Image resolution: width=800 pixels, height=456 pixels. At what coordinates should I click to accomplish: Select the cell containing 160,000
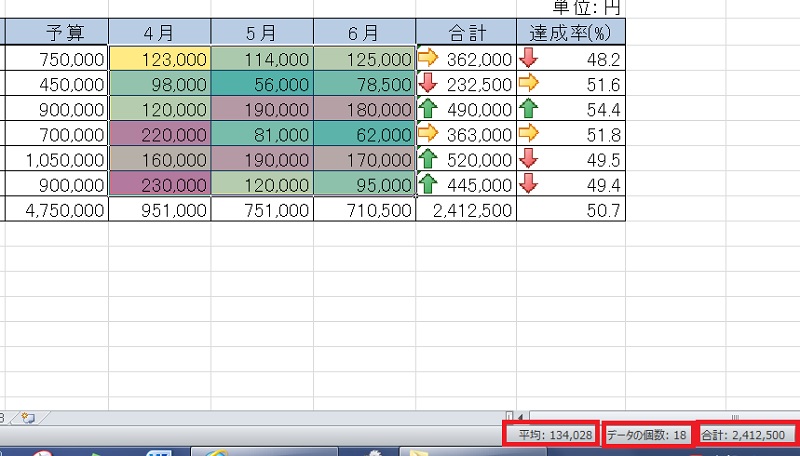click(160, 159)
